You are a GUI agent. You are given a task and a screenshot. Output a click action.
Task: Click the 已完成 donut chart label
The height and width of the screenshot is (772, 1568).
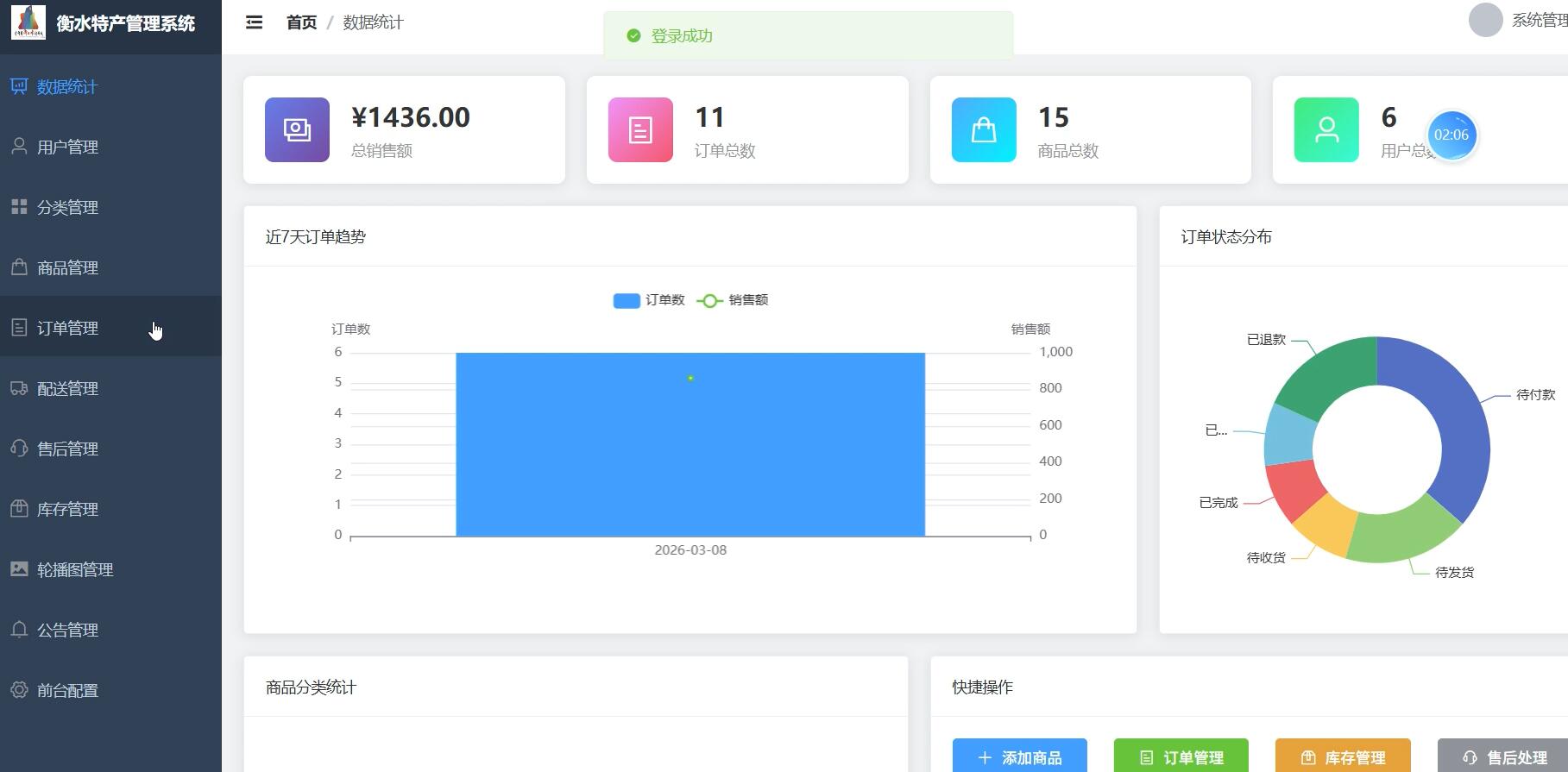pos(1219,503)
